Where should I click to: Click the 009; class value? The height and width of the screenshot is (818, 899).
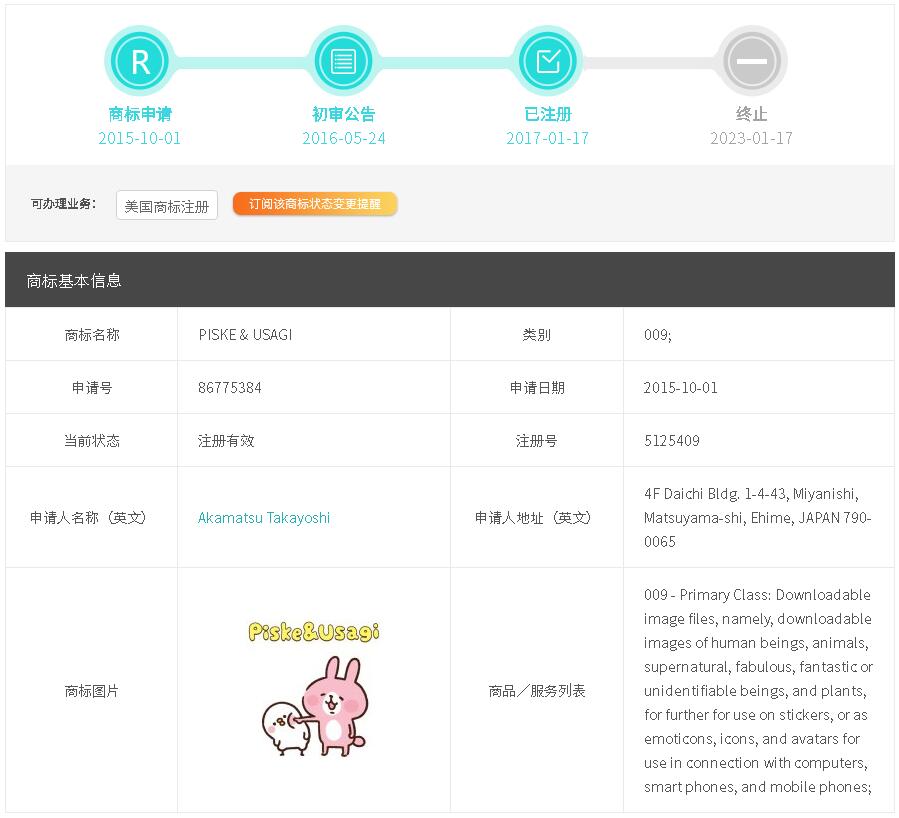tap(658, 335)
